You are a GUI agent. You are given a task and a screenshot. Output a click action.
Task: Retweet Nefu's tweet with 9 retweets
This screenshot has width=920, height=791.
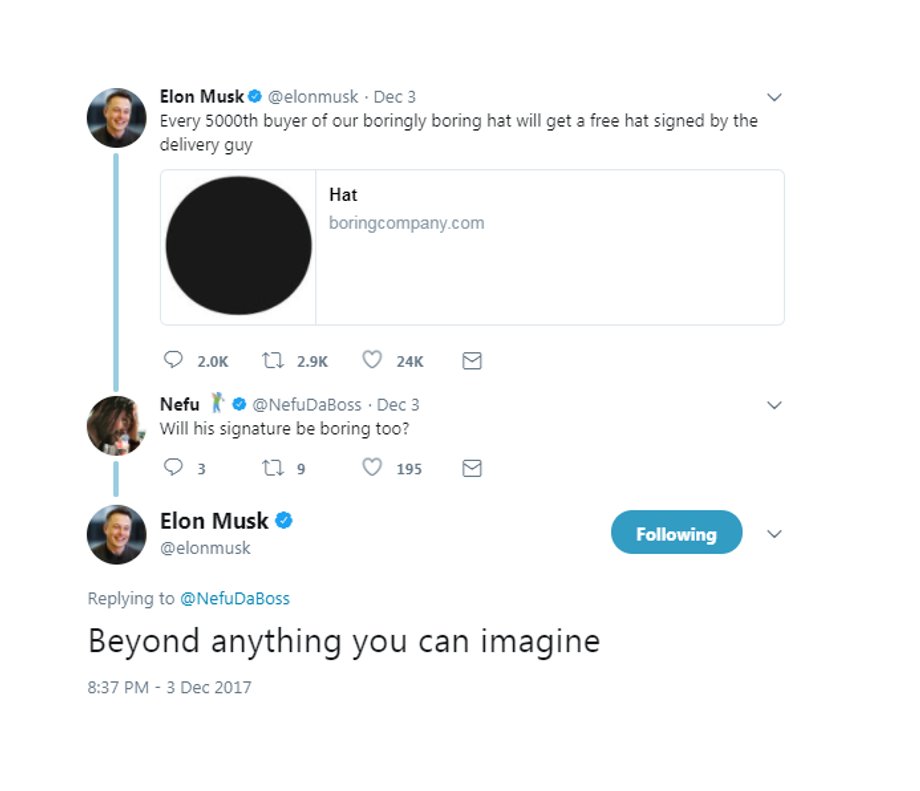(x=272, y=468)
